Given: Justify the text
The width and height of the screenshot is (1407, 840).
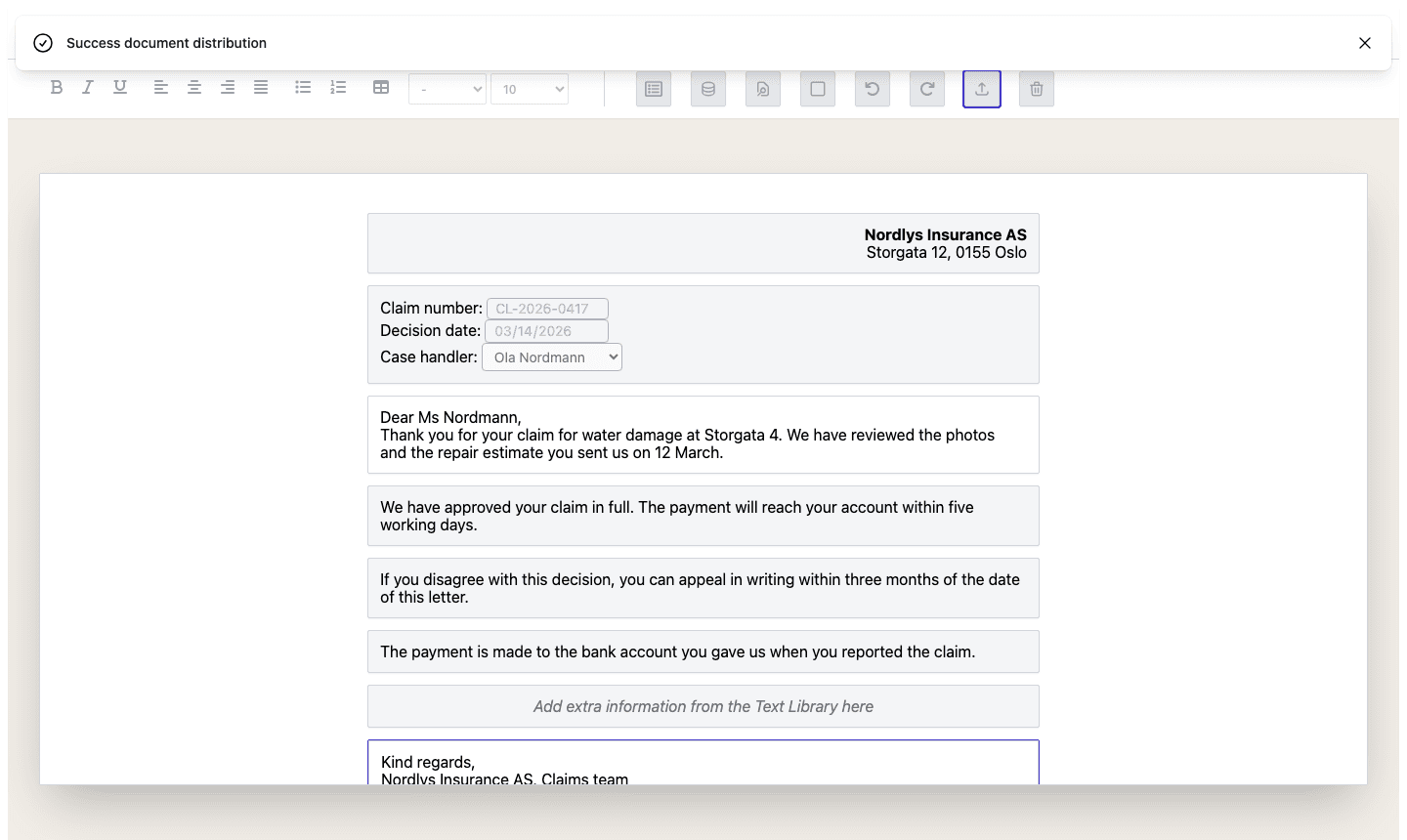Looking at the screenshot, I should point(261,87).
